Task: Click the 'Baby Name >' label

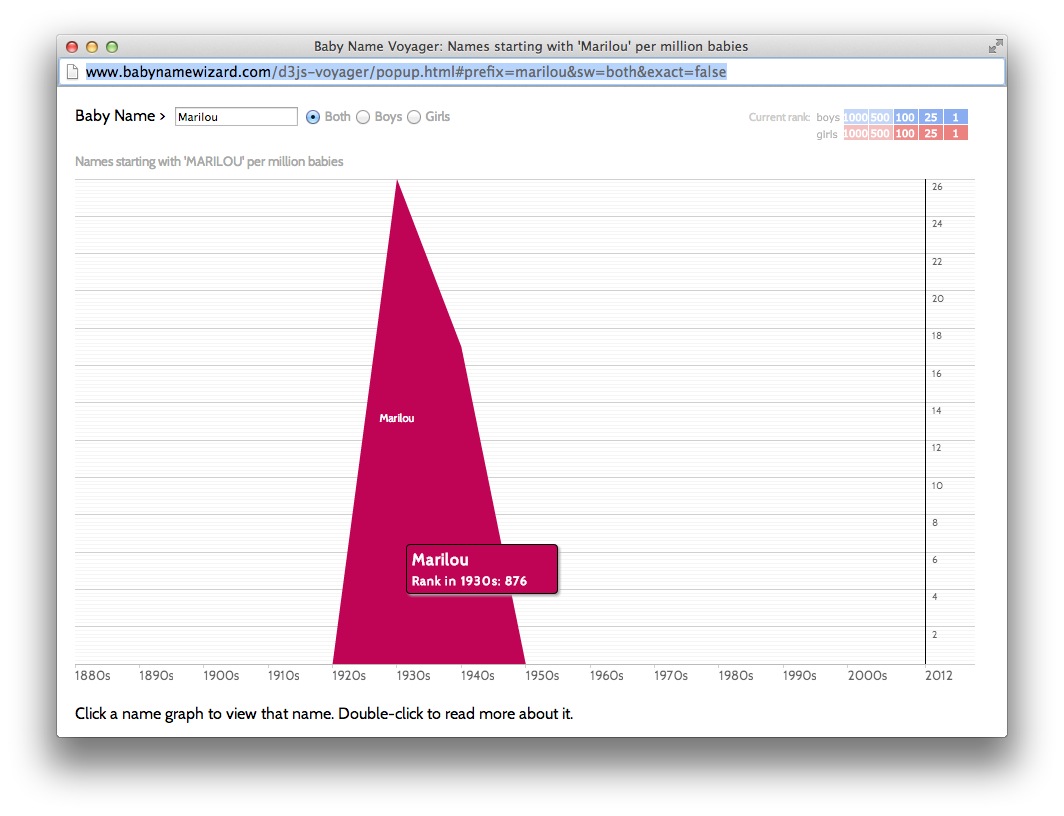Action: point(120,116)
